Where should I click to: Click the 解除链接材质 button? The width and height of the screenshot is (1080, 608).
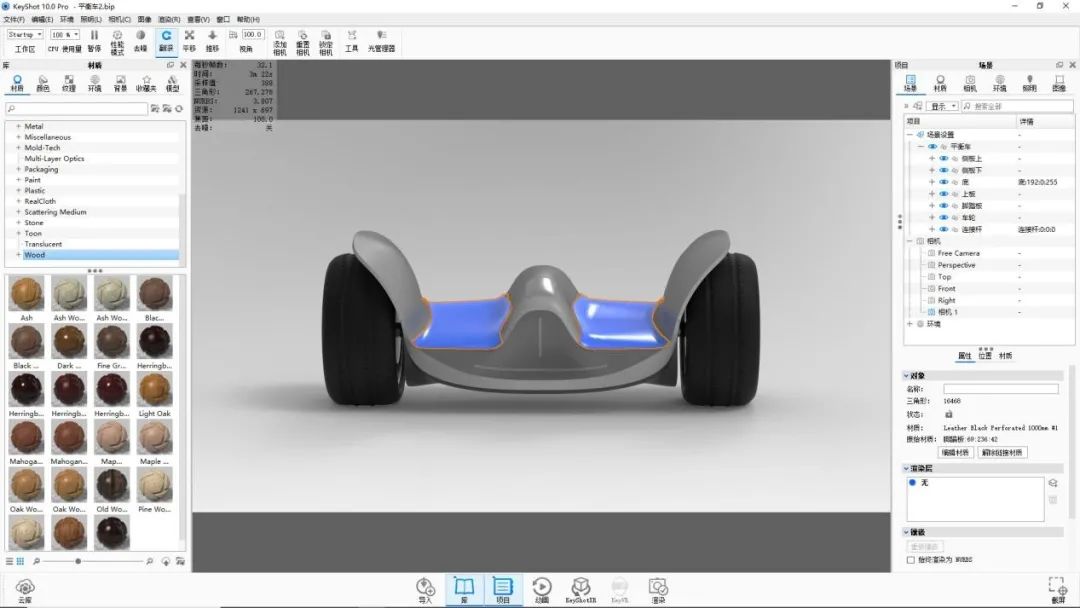1000,451
